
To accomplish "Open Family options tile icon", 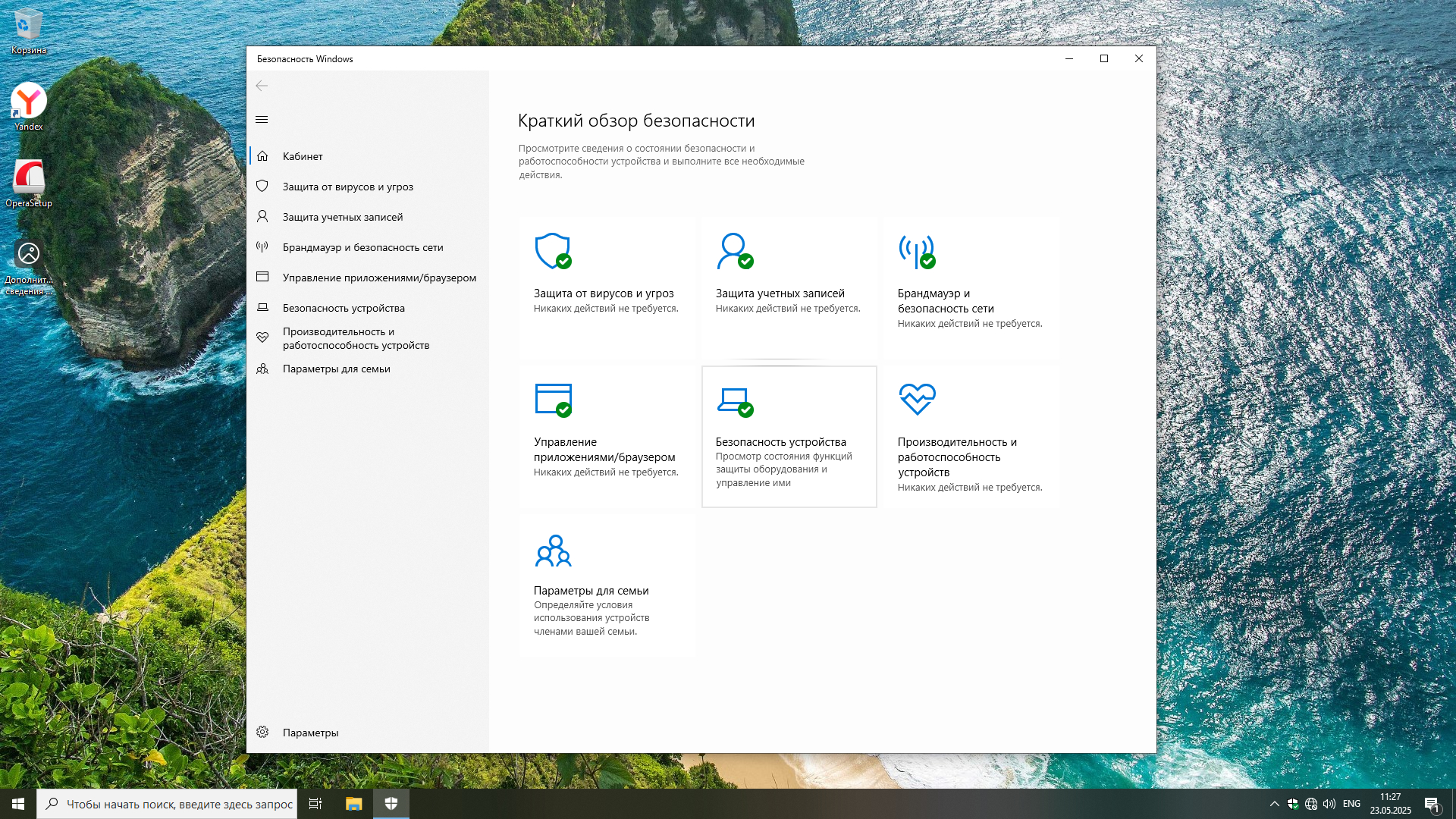I will [553, 551].
